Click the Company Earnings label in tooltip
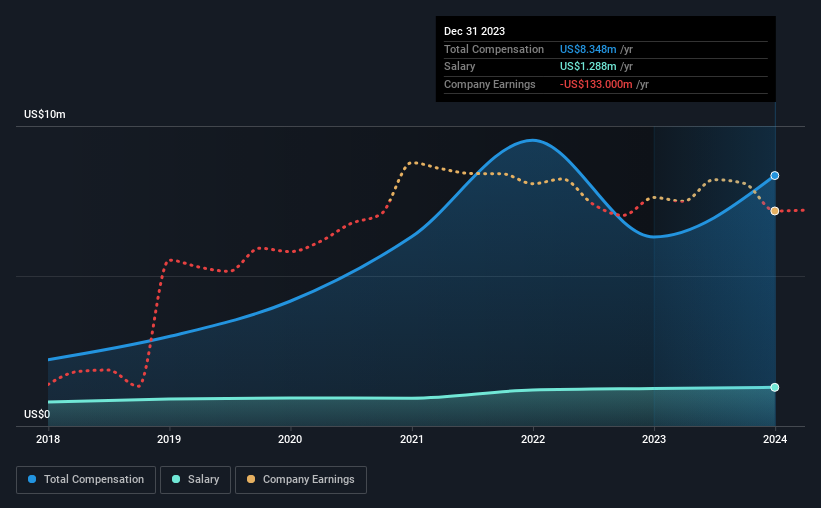This screenshot has height=508, width=821. pyautogui.click(x=490, y=84)
